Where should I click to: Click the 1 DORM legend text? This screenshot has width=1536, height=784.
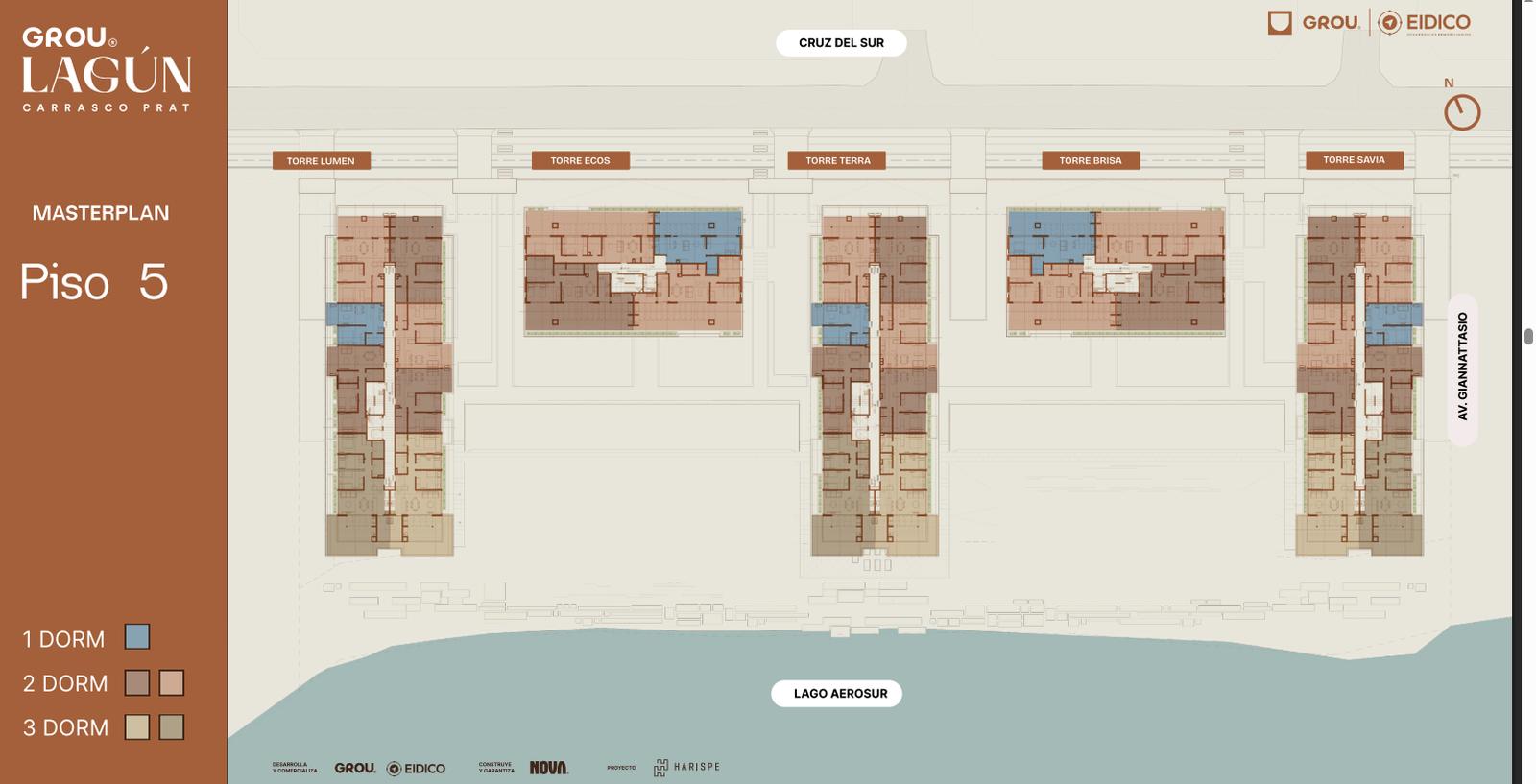pos(63,639)
